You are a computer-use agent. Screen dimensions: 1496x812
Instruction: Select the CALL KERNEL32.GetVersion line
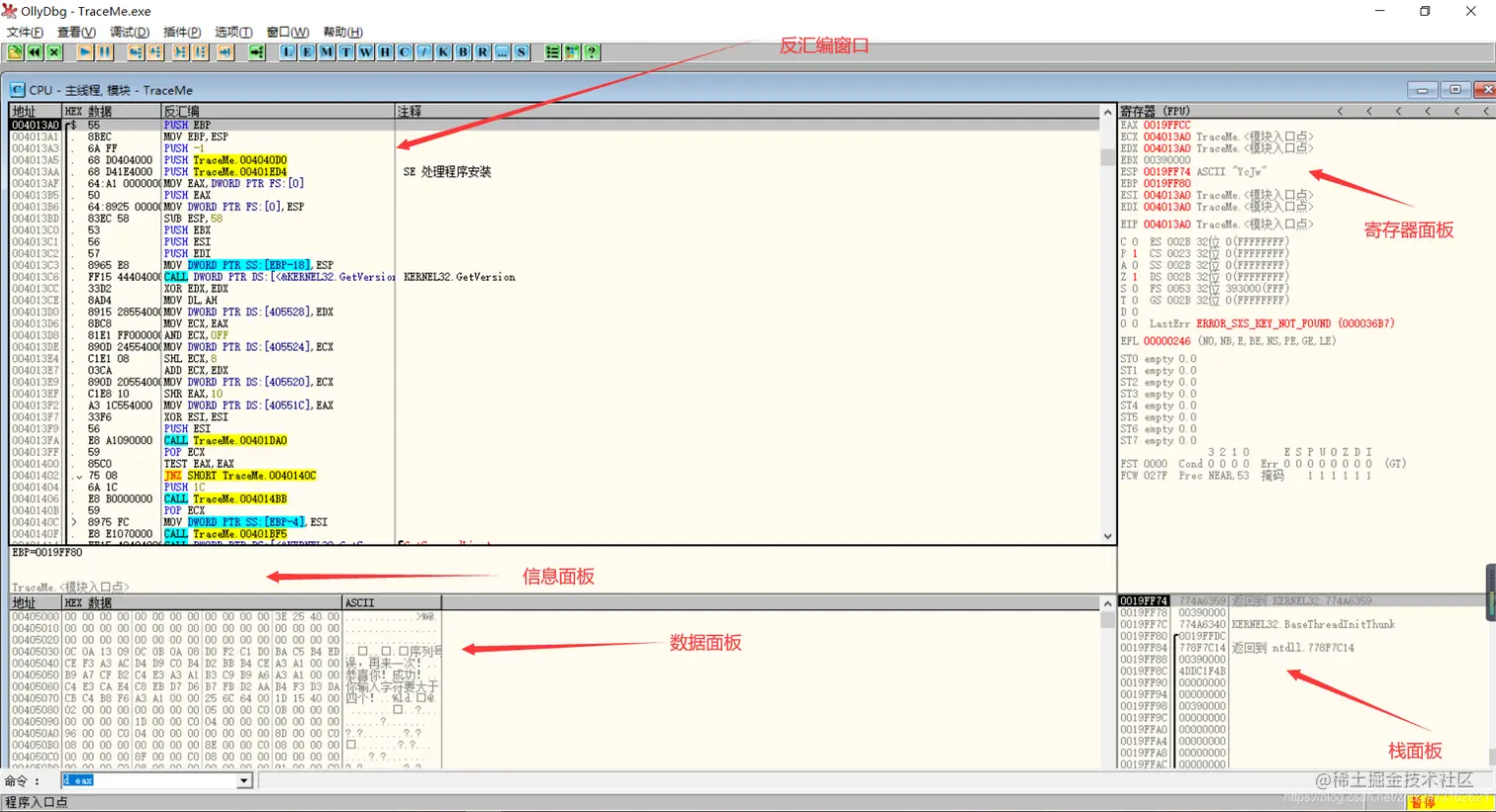pyautogui.click(x=554, y=277)
